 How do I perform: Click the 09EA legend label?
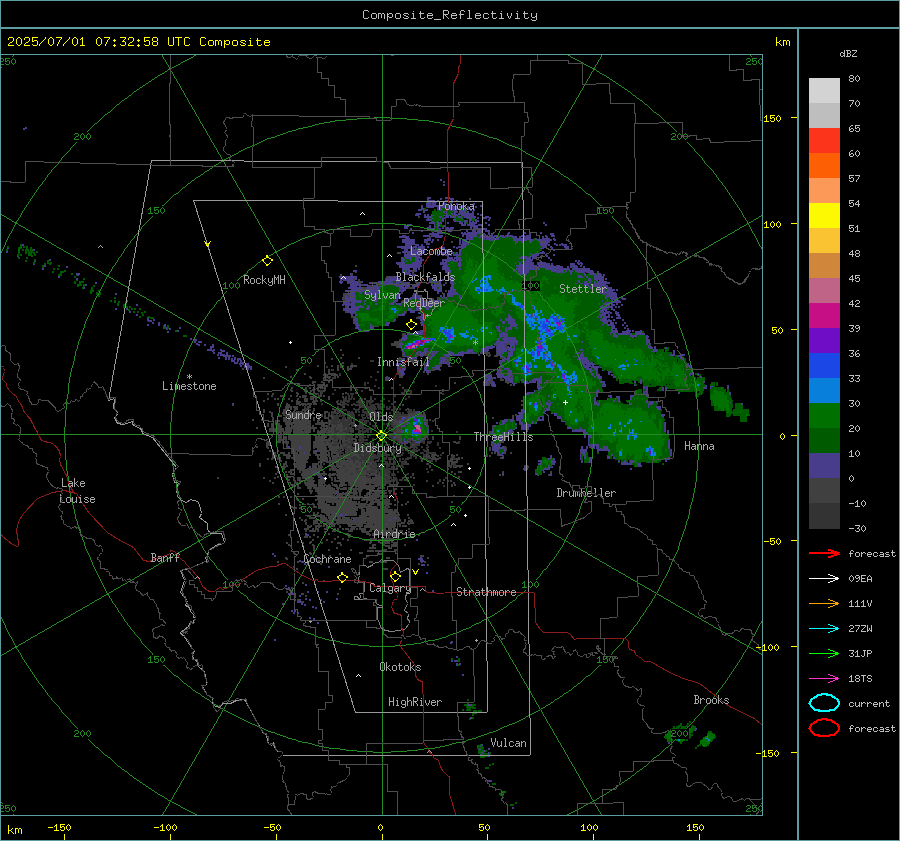click(x=860, y=579)
